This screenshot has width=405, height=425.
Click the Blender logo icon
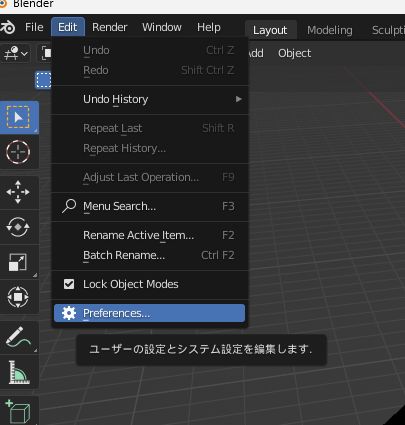[x=8, y=27]
